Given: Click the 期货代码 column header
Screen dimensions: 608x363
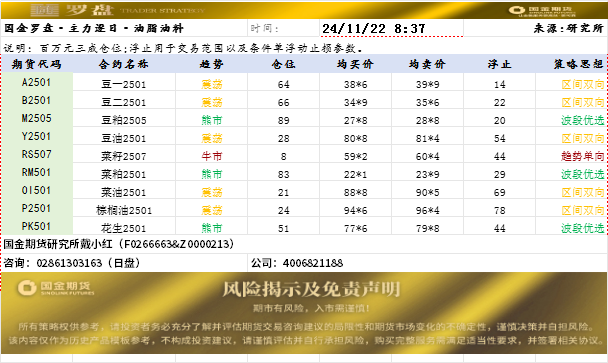Looking at the screenshot, I should coord(37,64).
